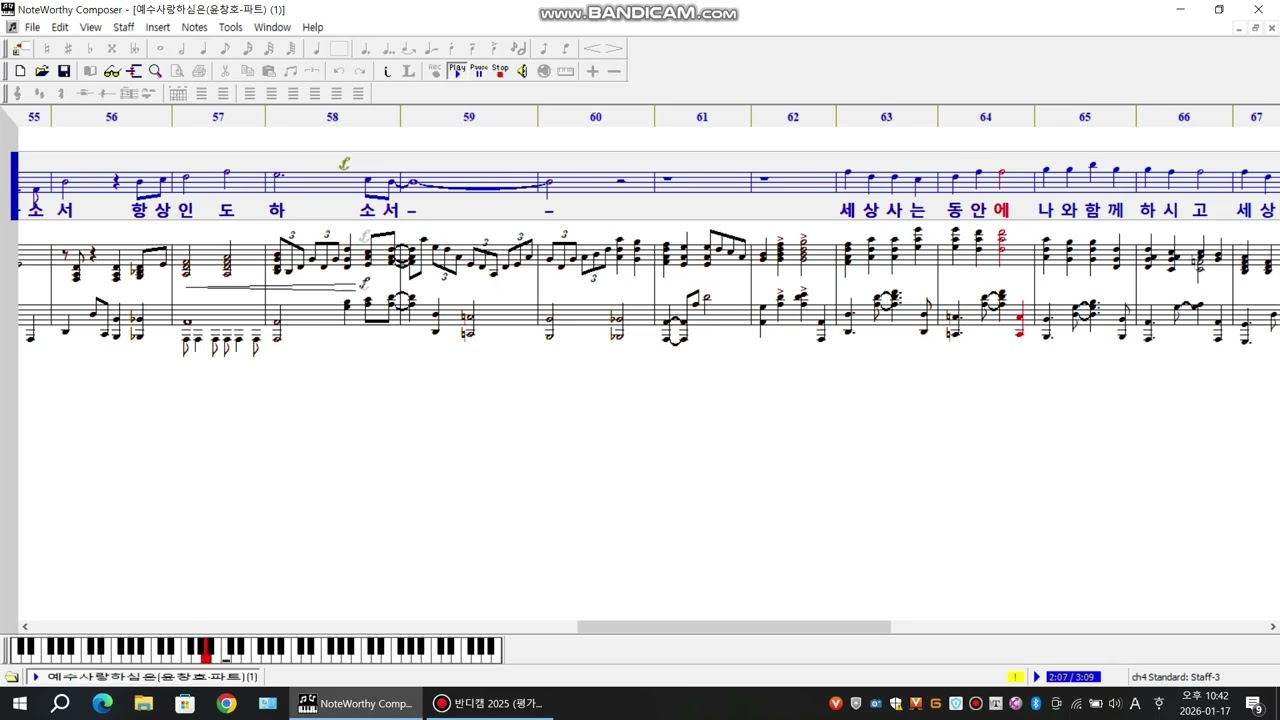
Task: Stop playback
Action: (x=500, y=71)
